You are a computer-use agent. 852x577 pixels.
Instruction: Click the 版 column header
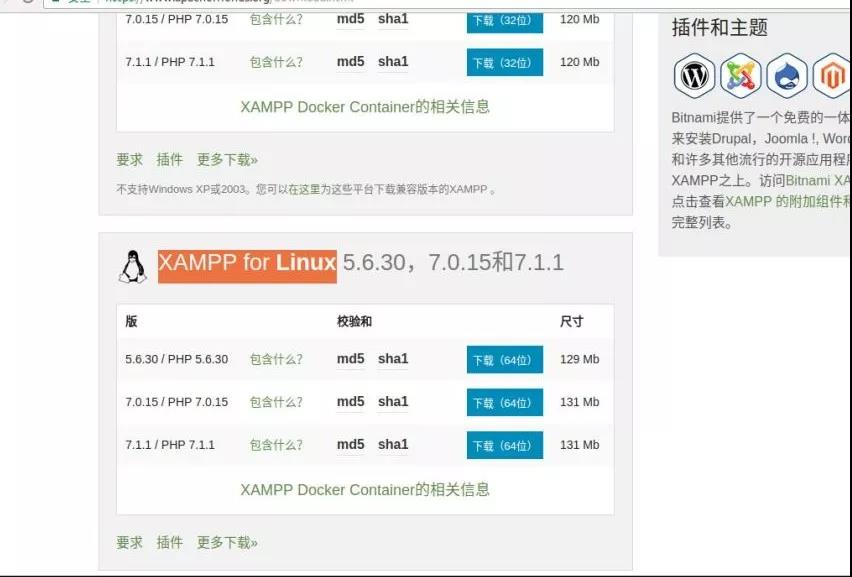click(131, 322)
